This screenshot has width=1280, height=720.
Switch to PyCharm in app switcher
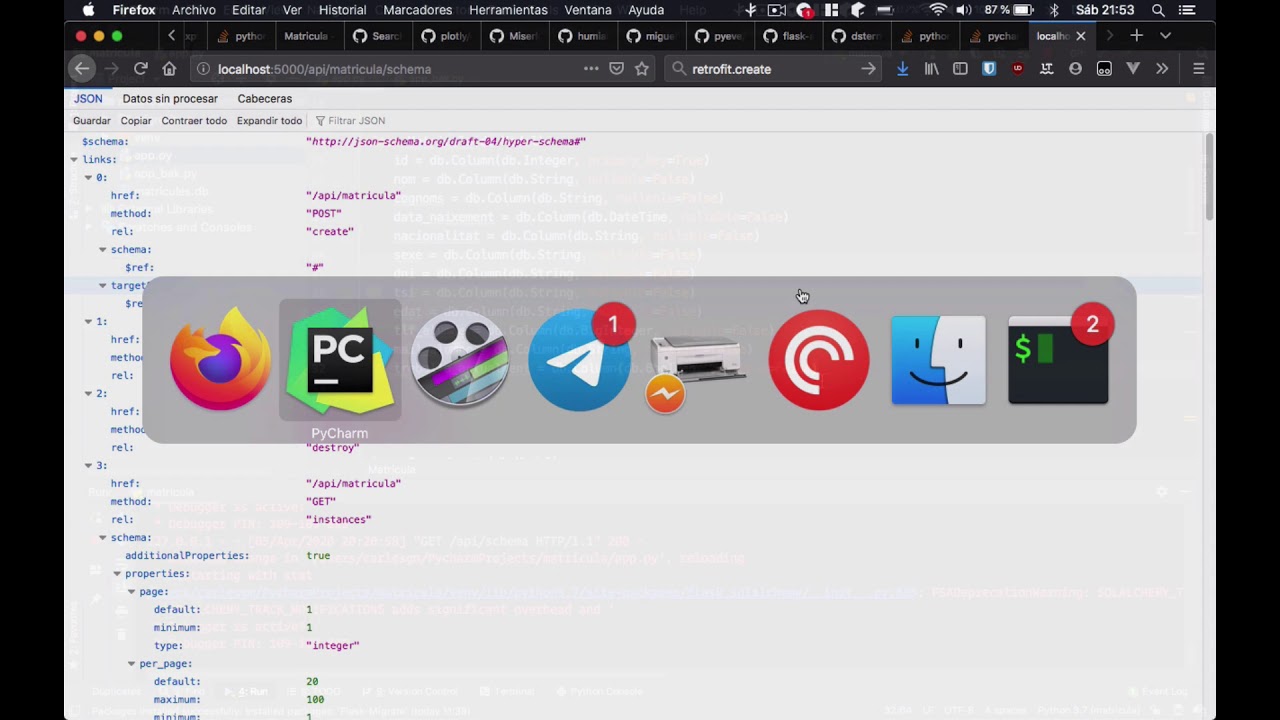click(x=340, y=360)
